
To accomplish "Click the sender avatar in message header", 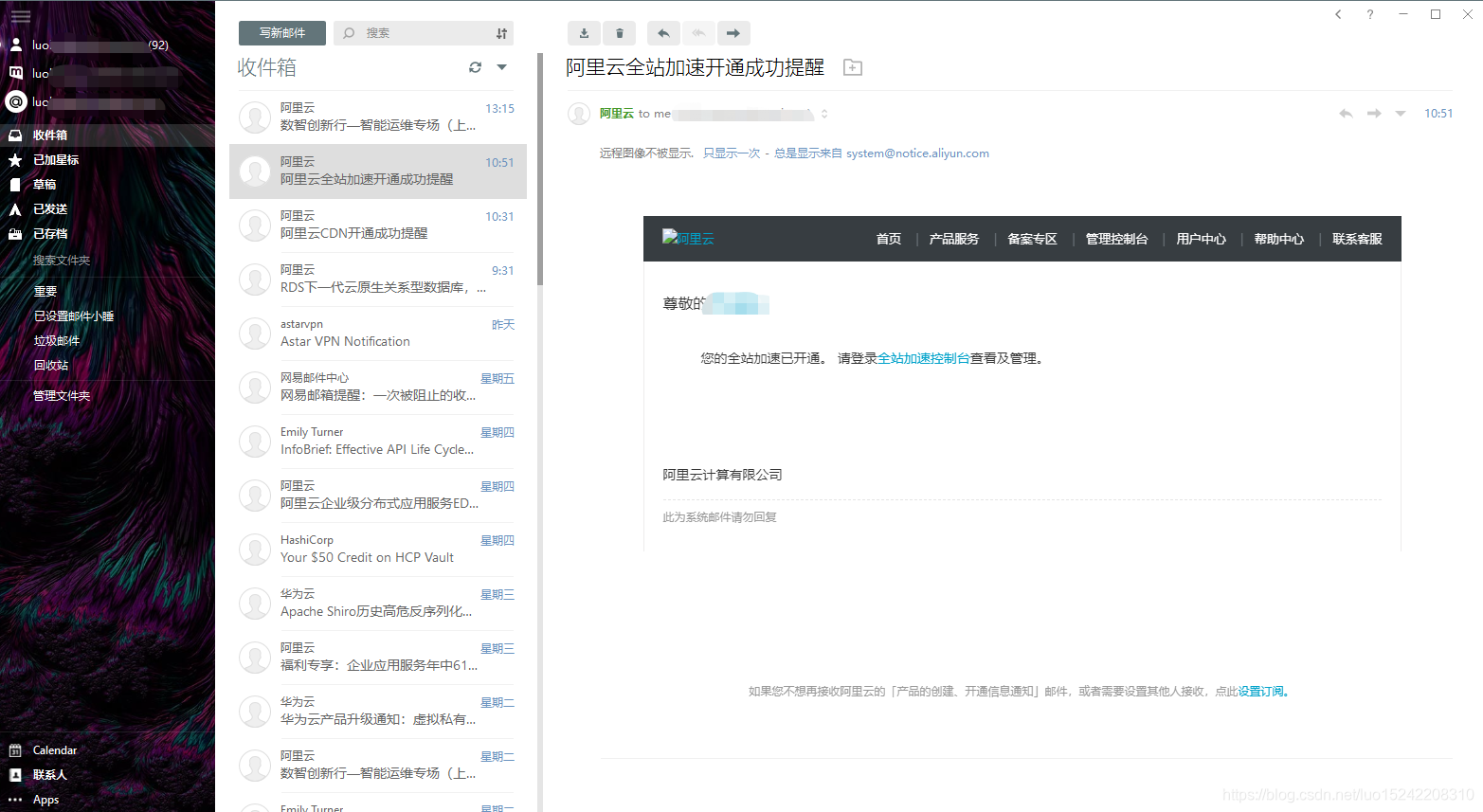I will tap(579, 114).
